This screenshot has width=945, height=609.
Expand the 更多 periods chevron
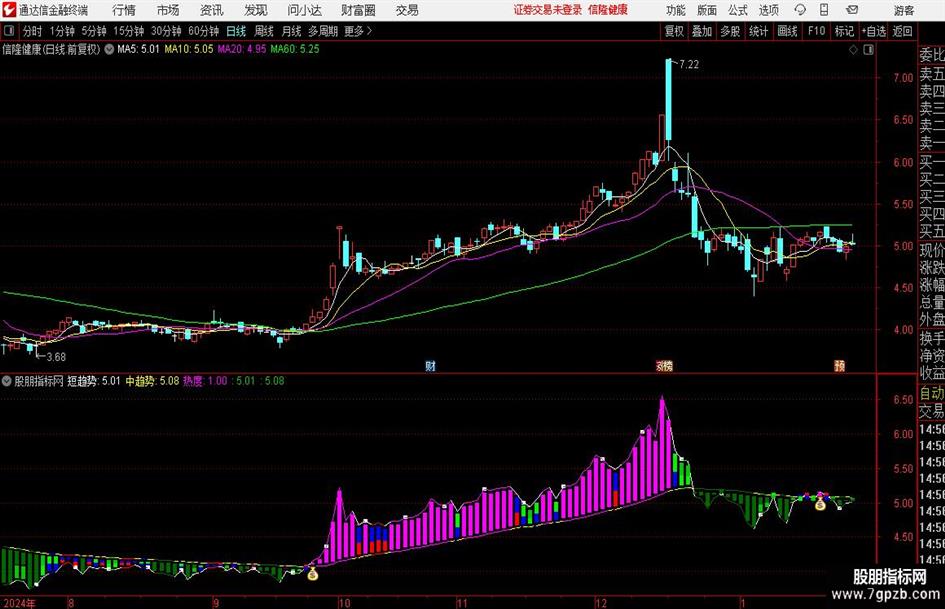[x=369, y=31]
